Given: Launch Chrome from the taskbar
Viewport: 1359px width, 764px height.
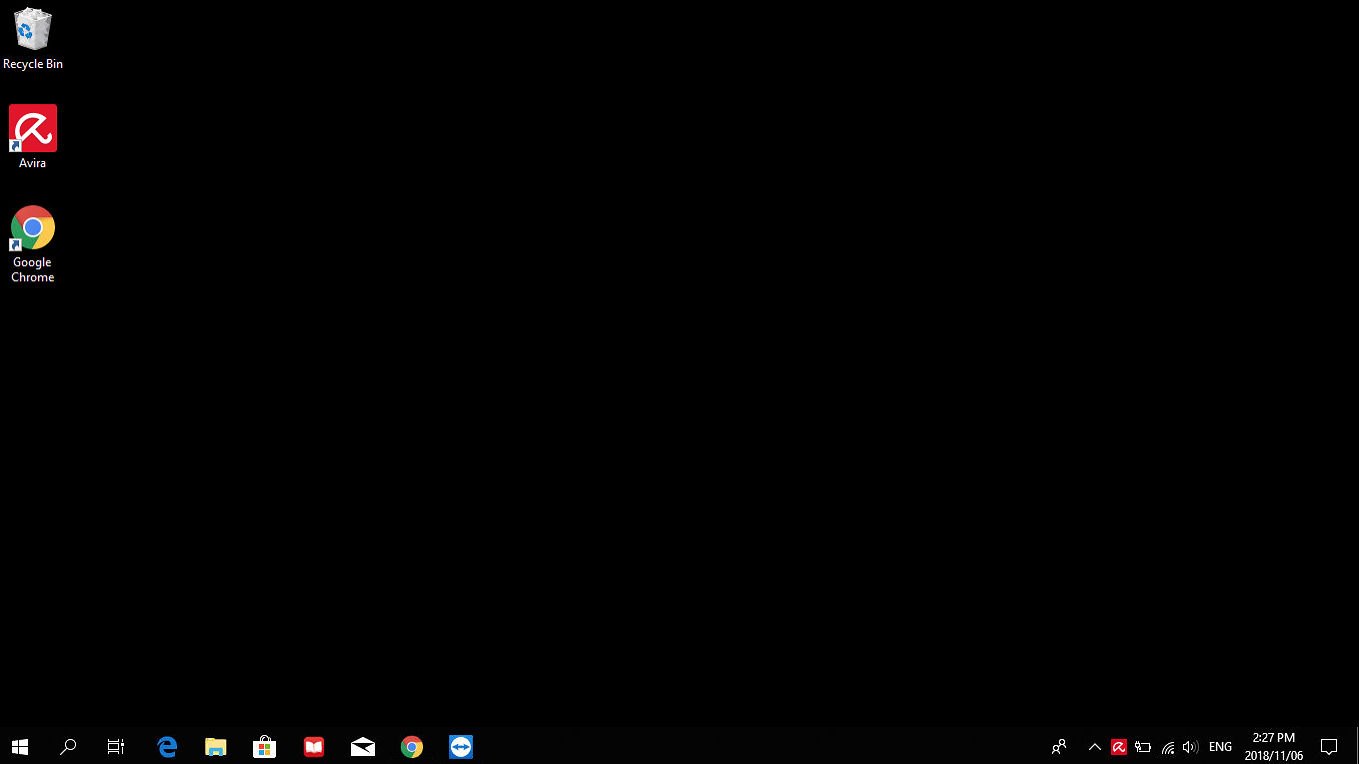Looking at the screenshot, I should click(412, 746).
